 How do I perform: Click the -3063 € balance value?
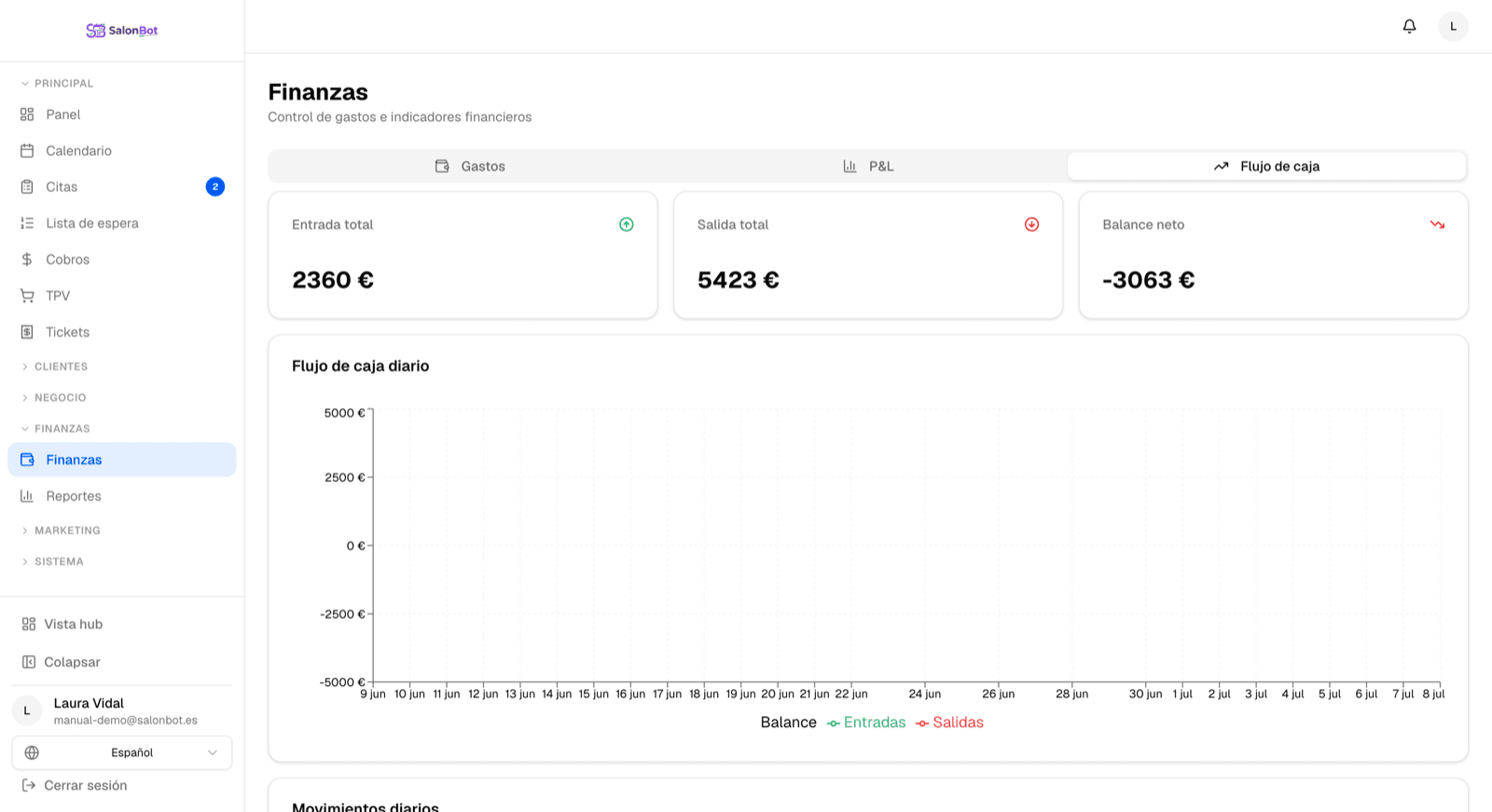click(x=1149, y=281)
